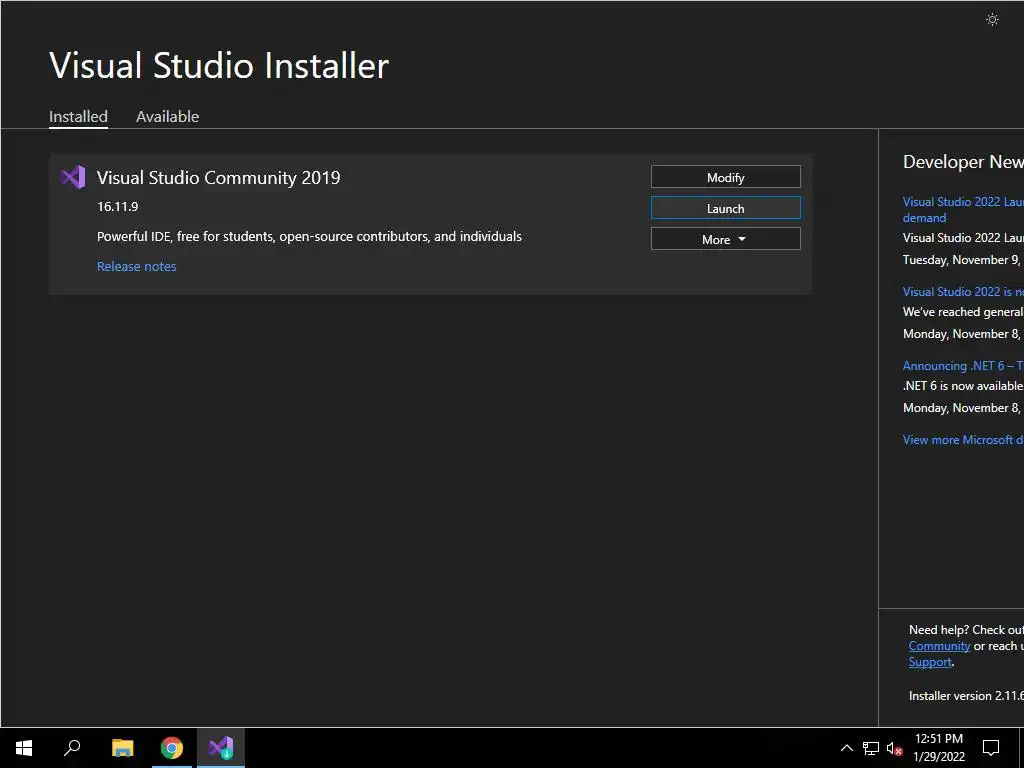Expand the More dropdown menu
This screenshot has height=768, width=1024.
[726, 239]
